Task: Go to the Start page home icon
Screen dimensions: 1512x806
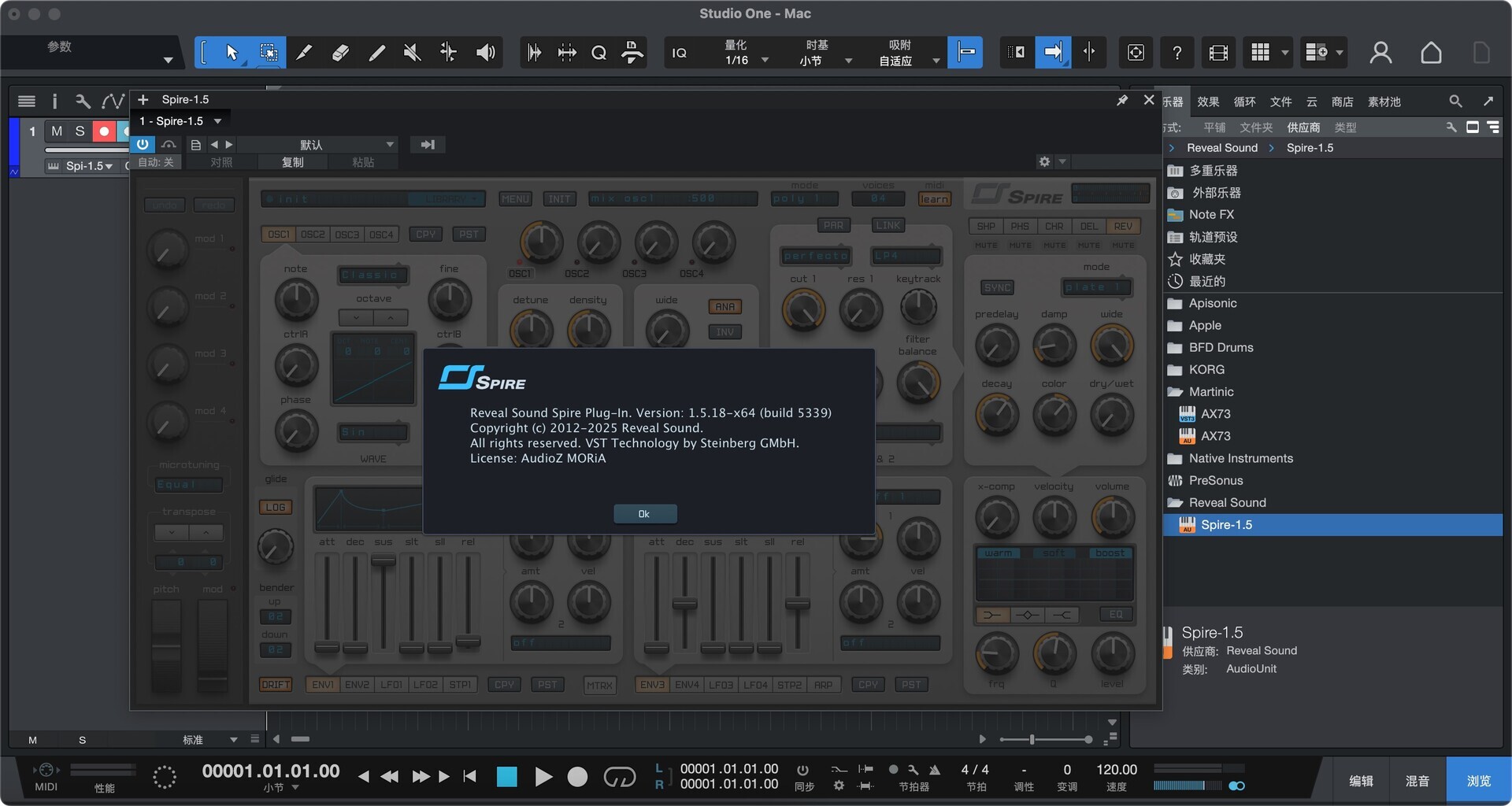Action: (x=1431, y=53)
